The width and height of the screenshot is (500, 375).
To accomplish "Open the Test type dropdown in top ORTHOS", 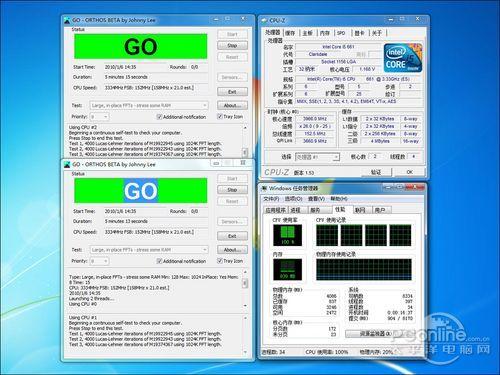I will [x=149, y=105].
